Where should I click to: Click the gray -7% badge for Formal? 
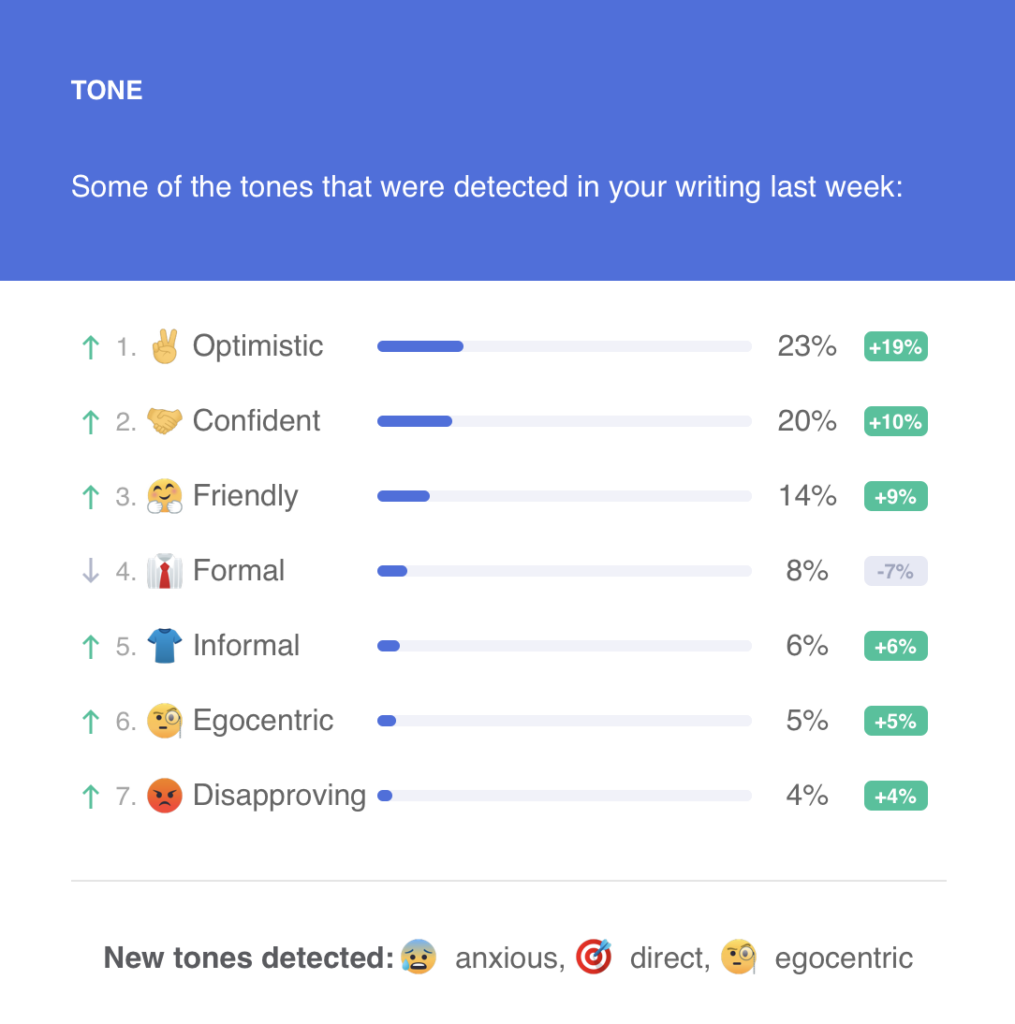click(x=895, y=571)
